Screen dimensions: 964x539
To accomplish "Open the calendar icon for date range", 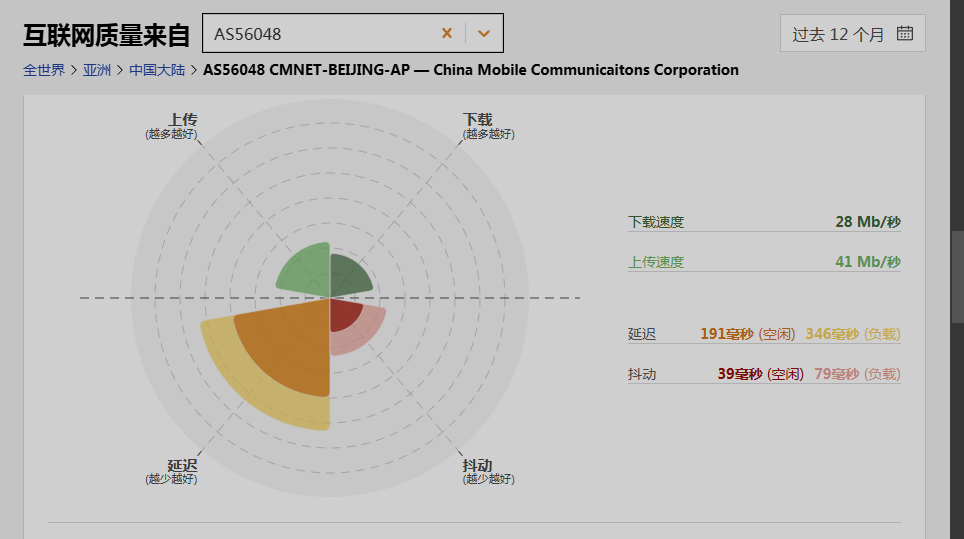I will pyautogui.click(x=905, y=33).
